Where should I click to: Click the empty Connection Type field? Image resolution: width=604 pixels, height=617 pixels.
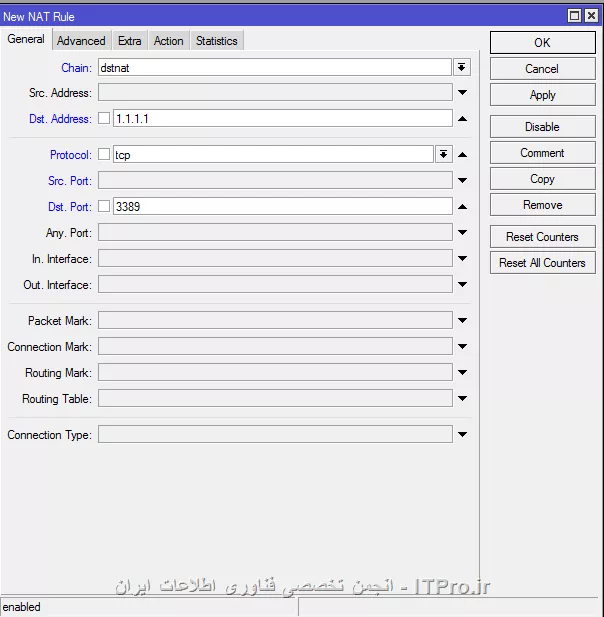click(275, 434)
